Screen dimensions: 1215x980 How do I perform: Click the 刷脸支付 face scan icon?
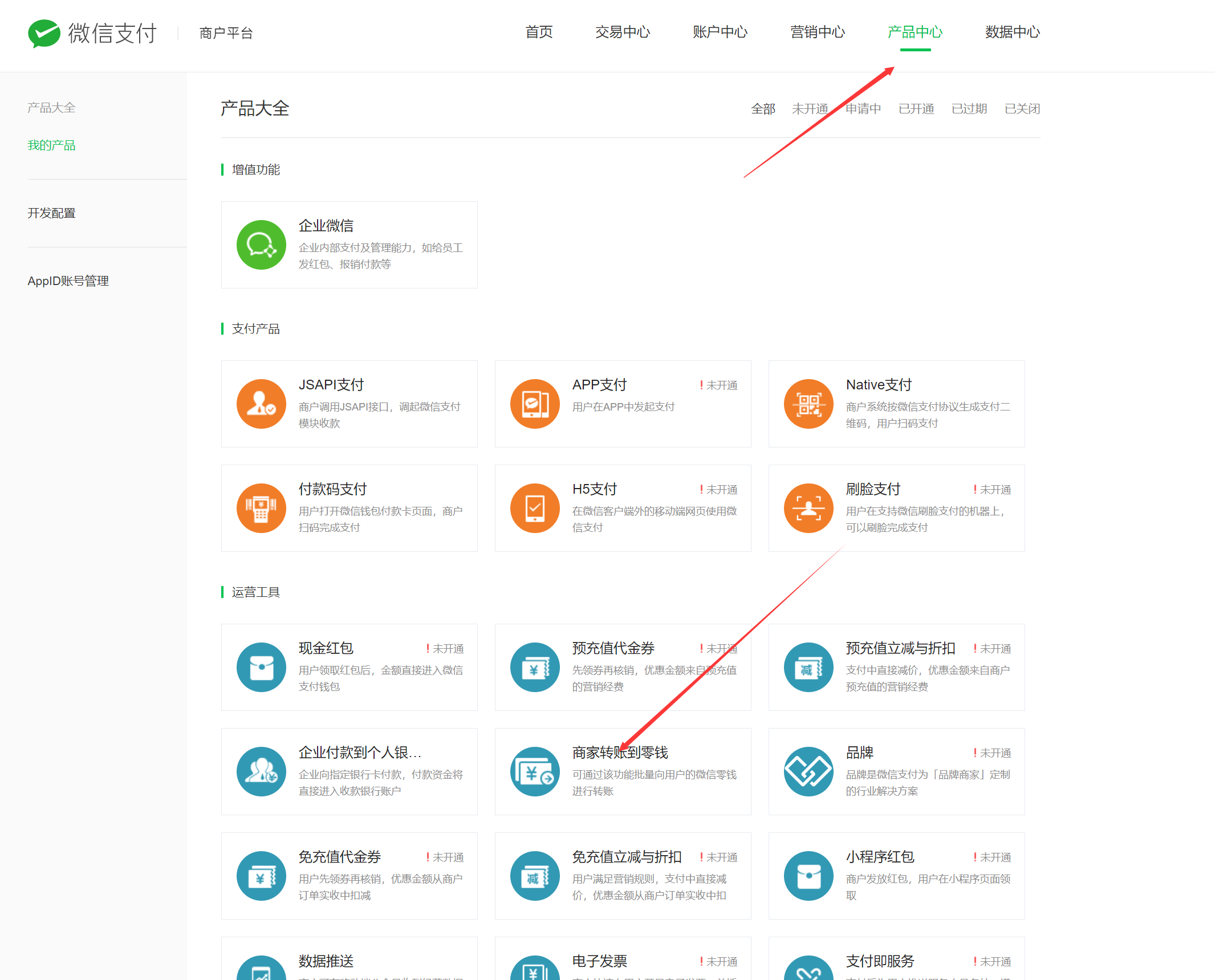(x=808, y=508)
